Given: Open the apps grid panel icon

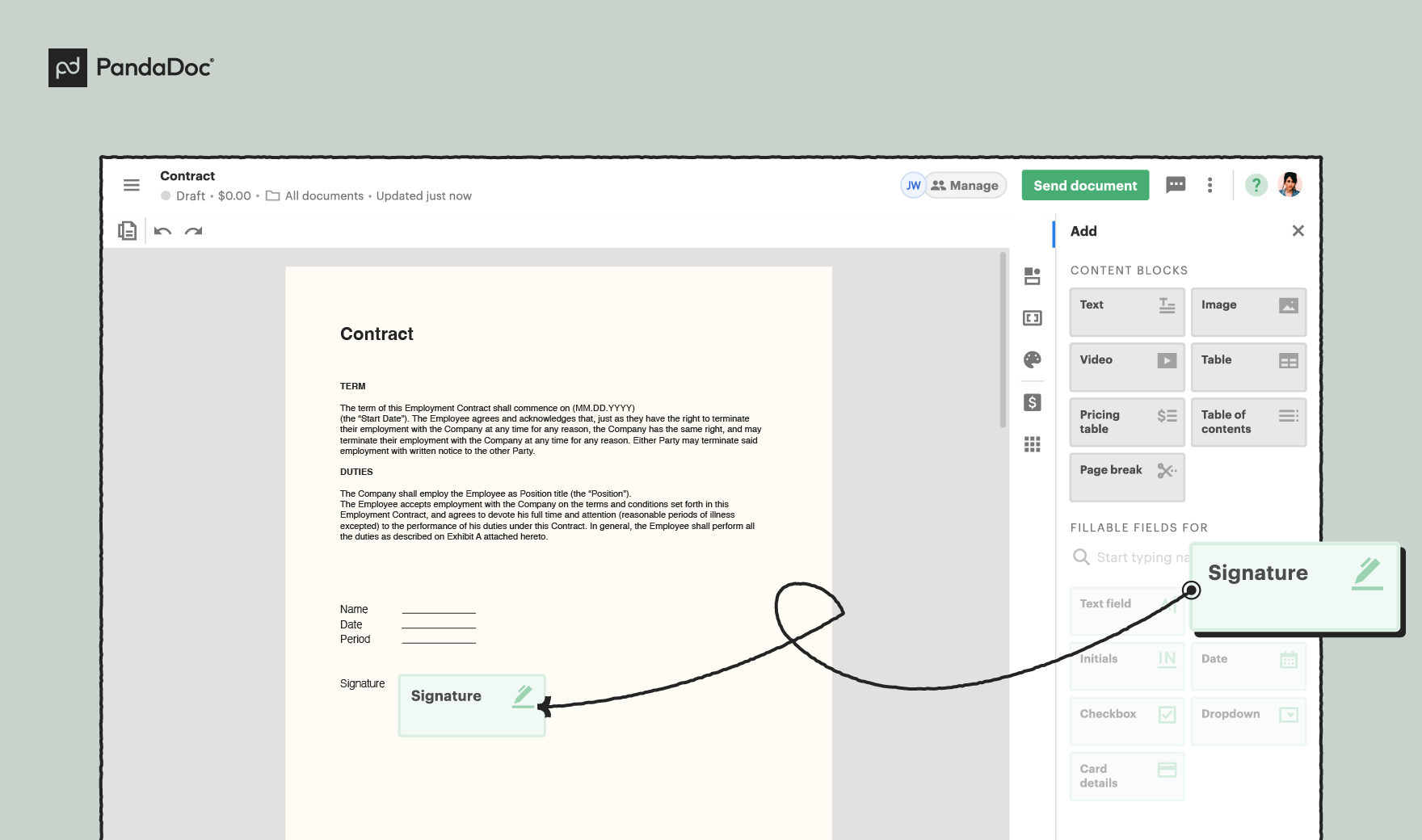Looking at the screenshot, I should [x=1033, y=444].
